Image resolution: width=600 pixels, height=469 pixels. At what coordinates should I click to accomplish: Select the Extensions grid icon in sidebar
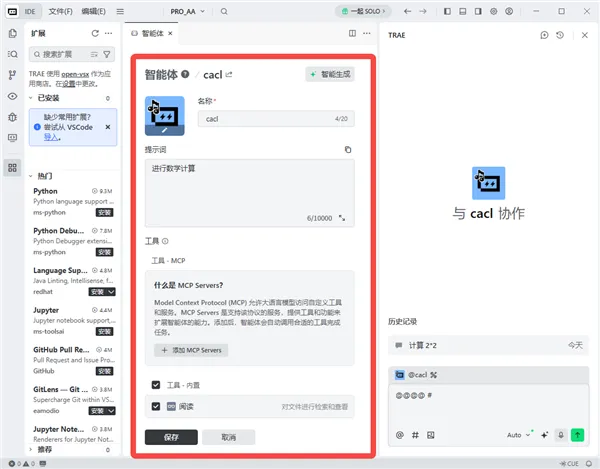(x=12, y=168)
